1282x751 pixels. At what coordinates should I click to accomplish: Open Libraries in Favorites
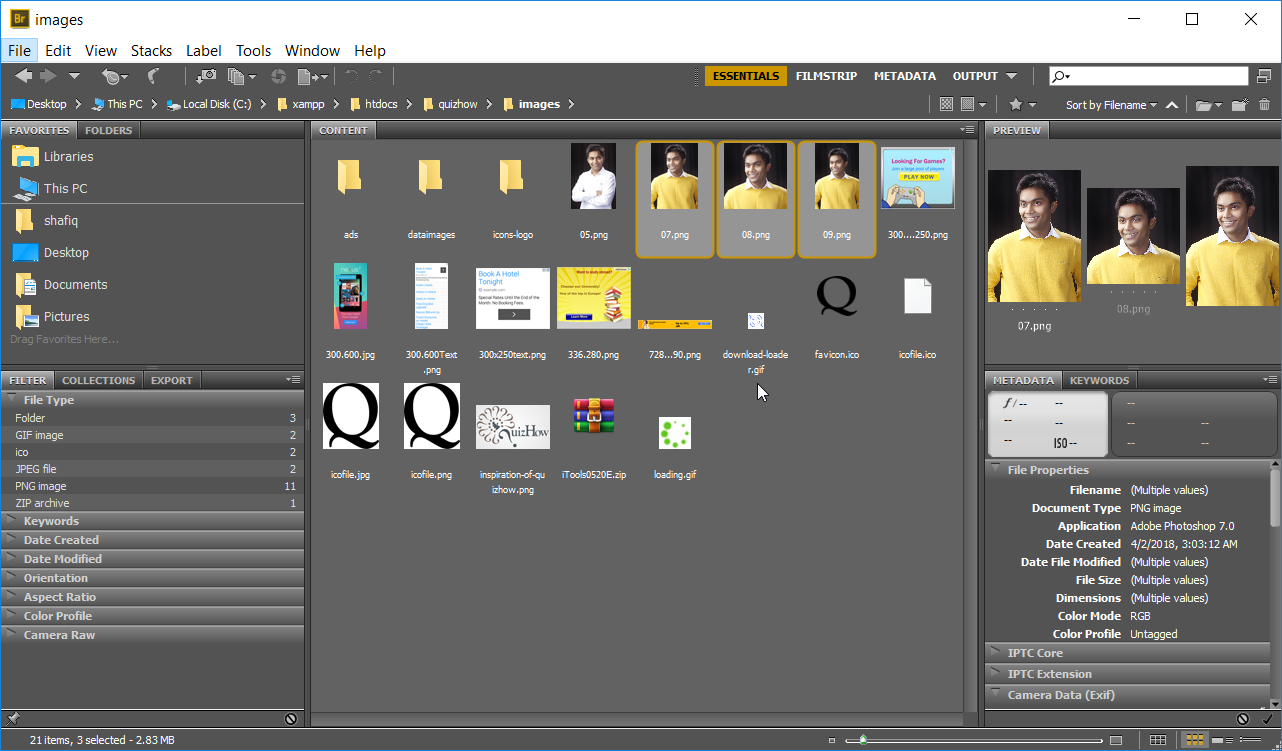(68, 156)
